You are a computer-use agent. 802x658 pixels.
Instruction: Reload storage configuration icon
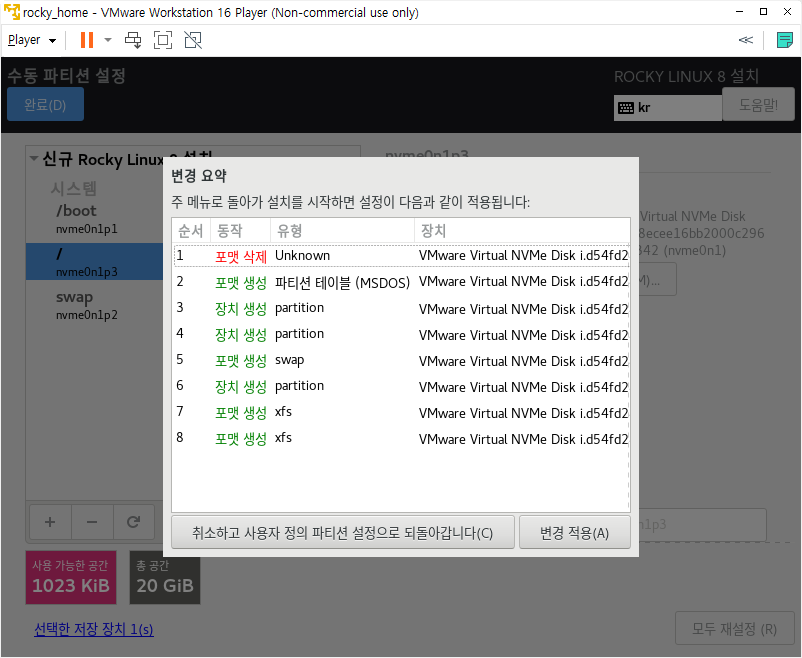pos(133,522)
